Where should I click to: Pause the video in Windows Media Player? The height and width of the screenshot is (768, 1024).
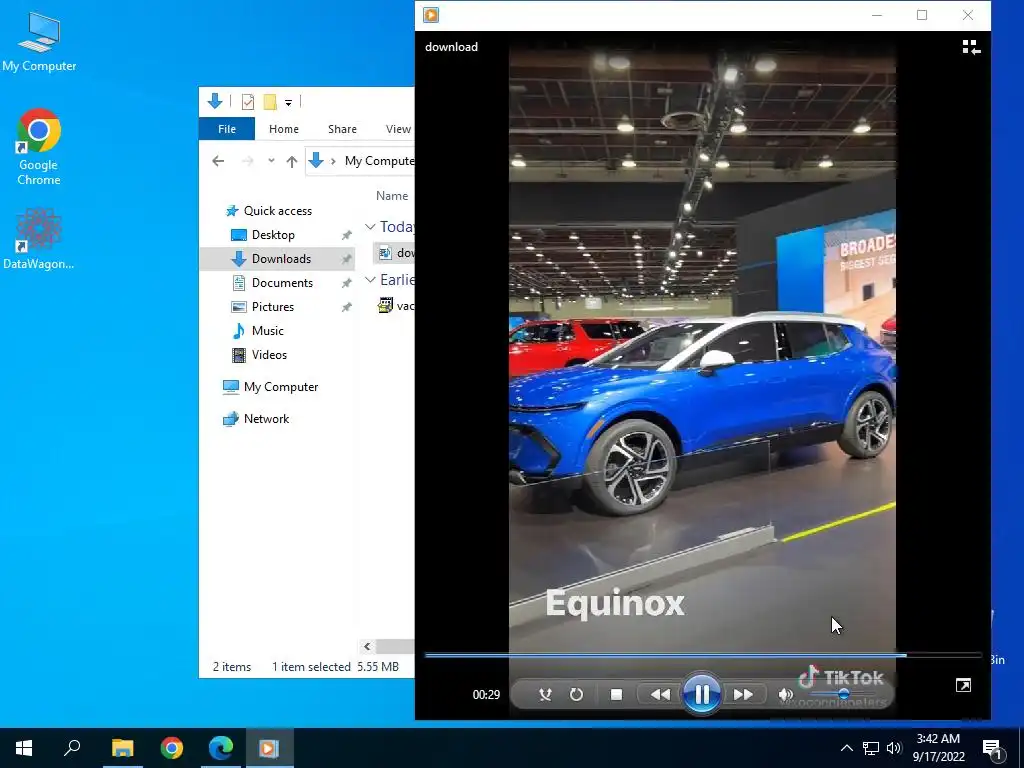[701, 694]
